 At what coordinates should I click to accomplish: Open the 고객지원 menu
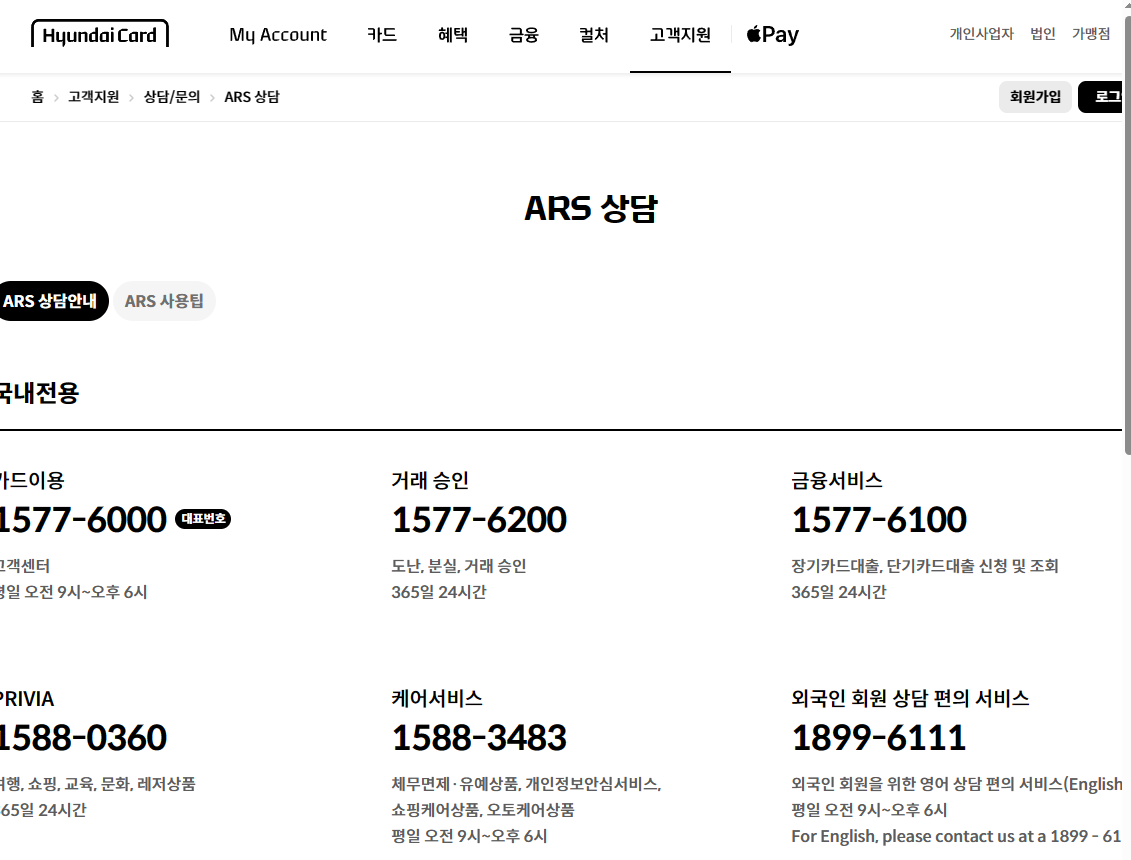point(680,35)
